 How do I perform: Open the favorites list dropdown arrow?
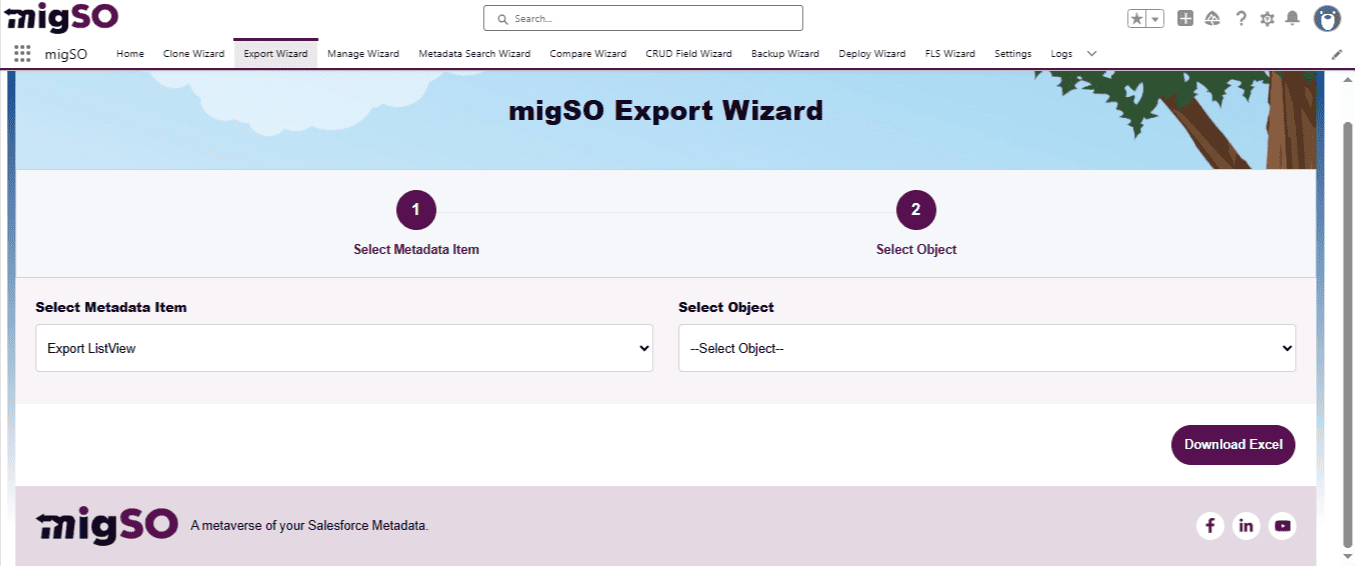tap(1155, 19)
